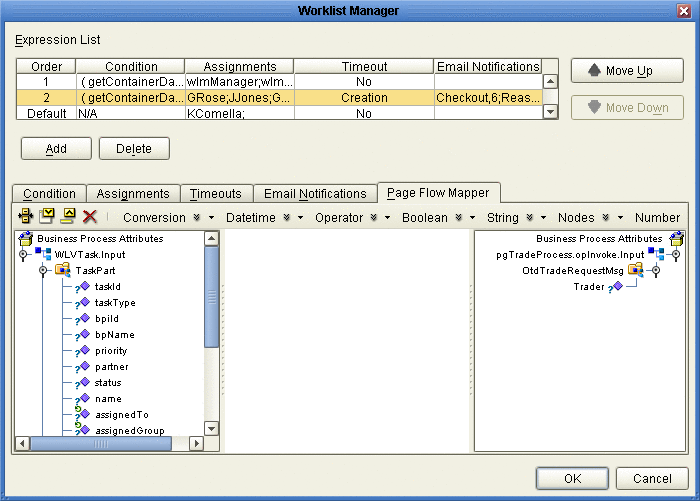Click the Move Up button
The image size is (700, 501).
pyautogui.click(x=627, y=71)
